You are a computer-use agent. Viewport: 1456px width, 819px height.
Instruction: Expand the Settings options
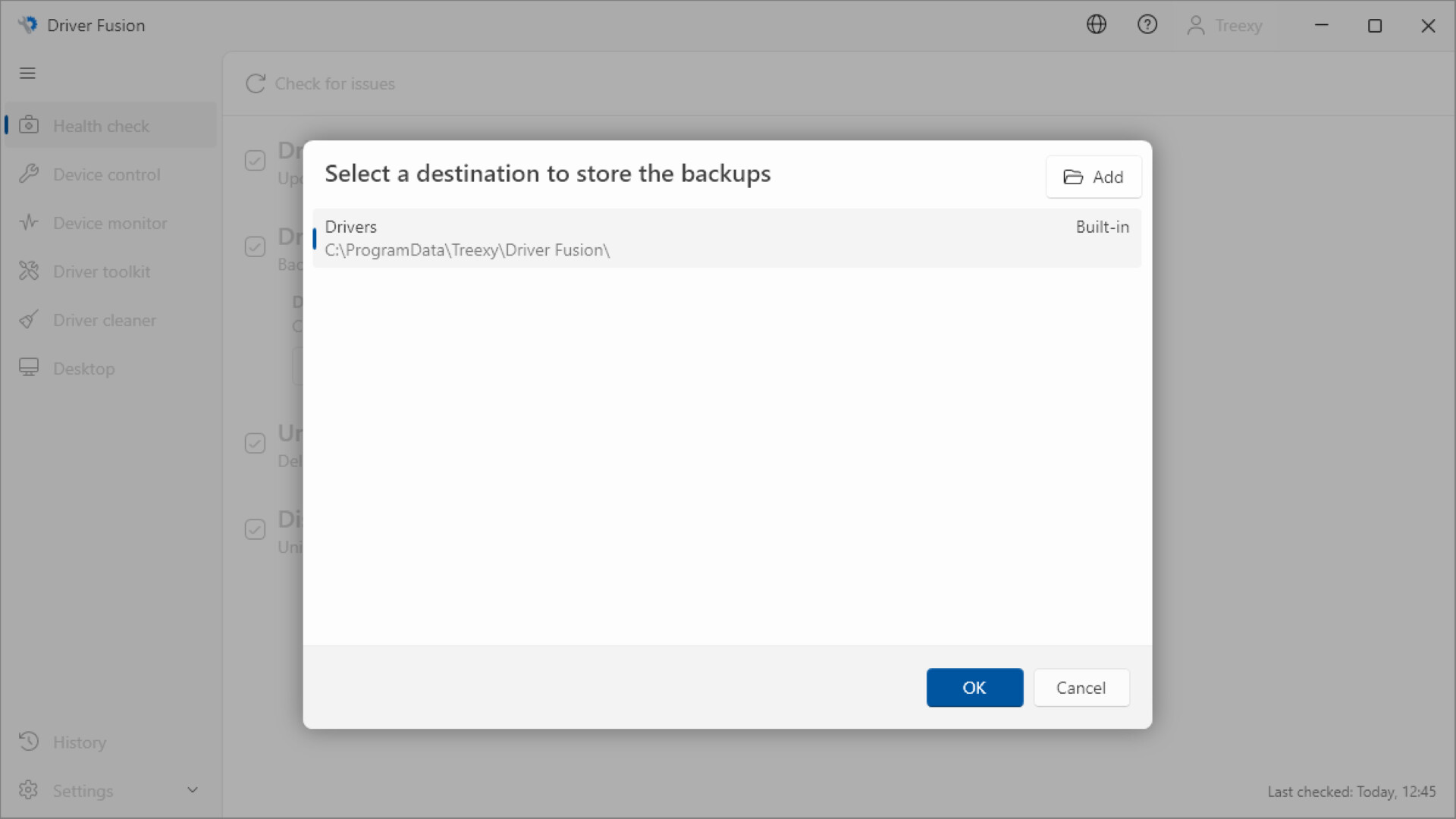point(193,789)
